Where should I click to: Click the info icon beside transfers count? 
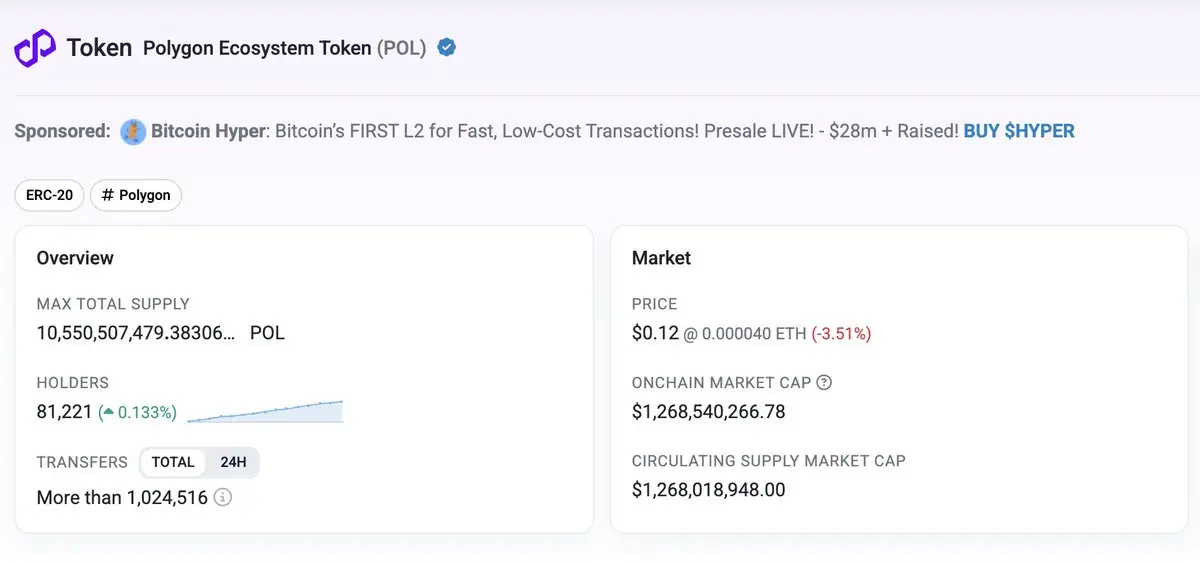223,497
